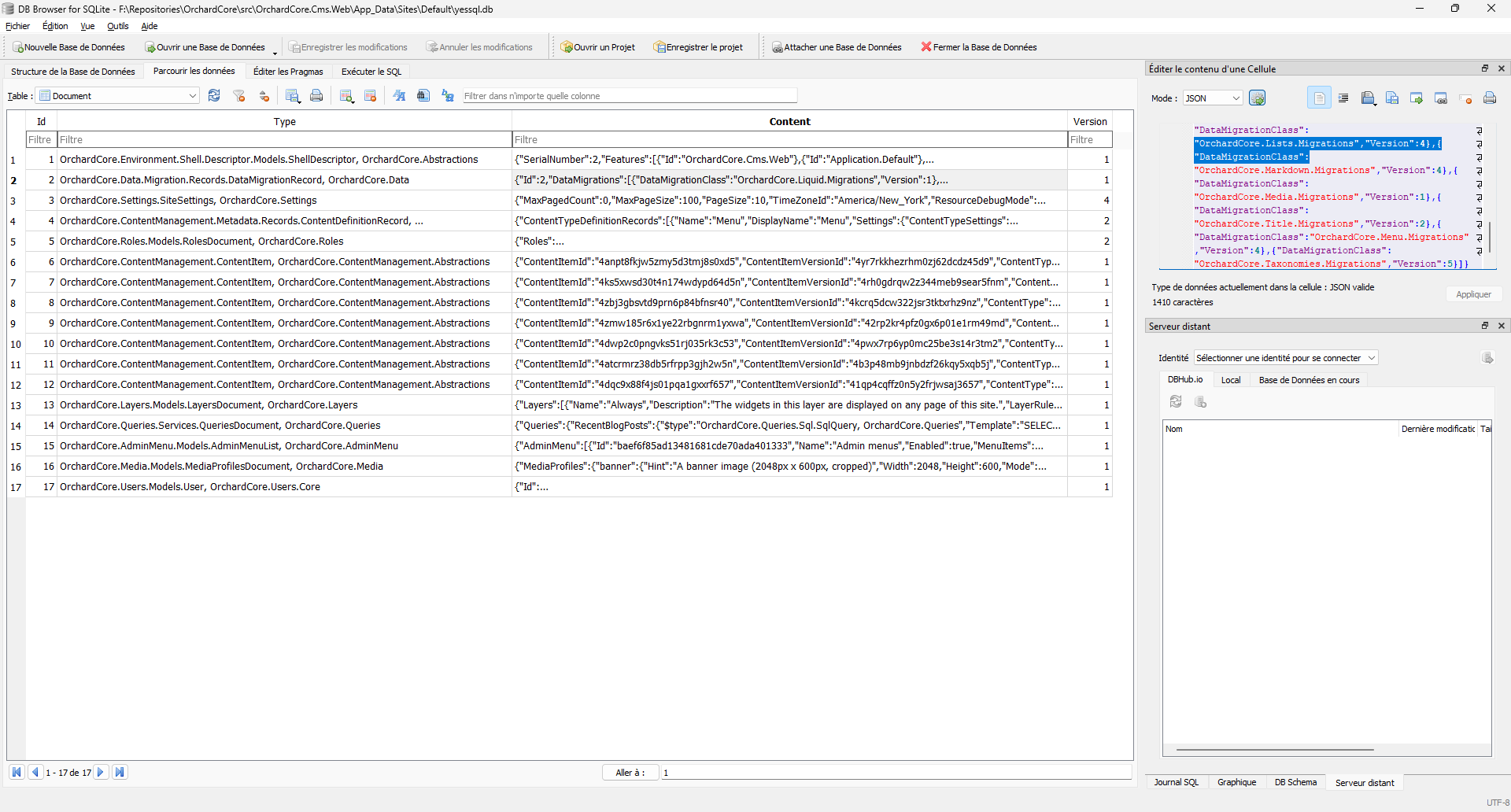The image size is (1511, 812).
Task: Print the current table
Action: click(317, 95)
